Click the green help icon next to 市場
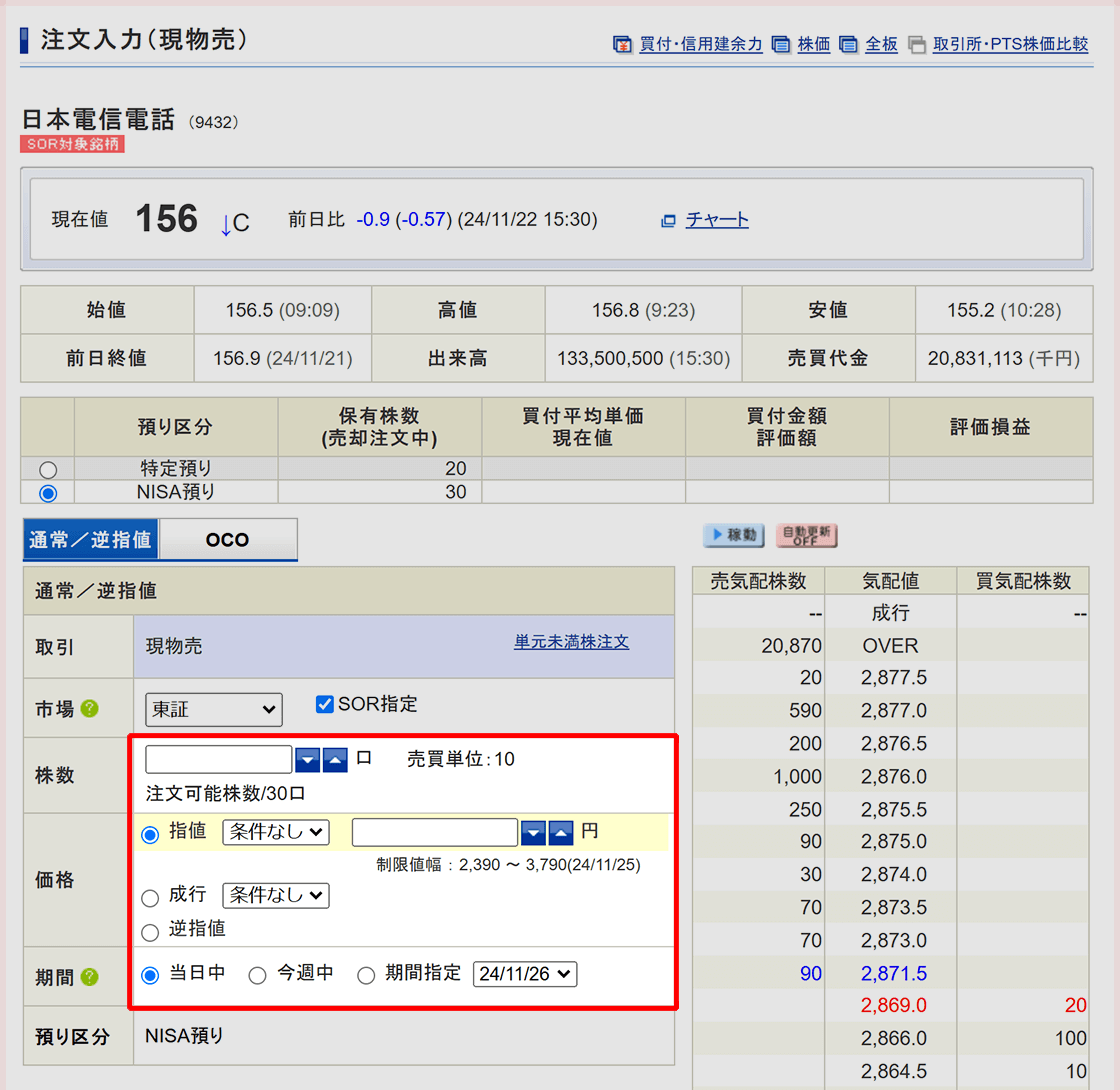This screenshot has height=1090, width=1120. pyautogui.click(x=89, y=709)
